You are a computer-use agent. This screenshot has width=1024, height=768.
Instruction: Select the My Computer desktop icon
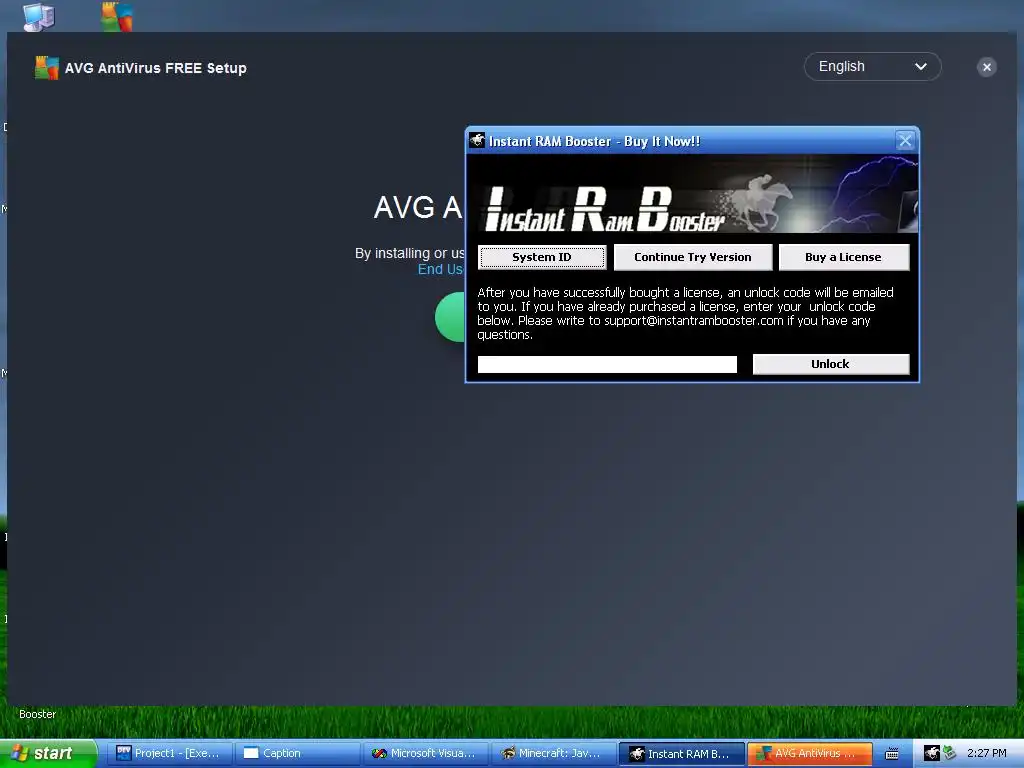click(x=39, y=16)
